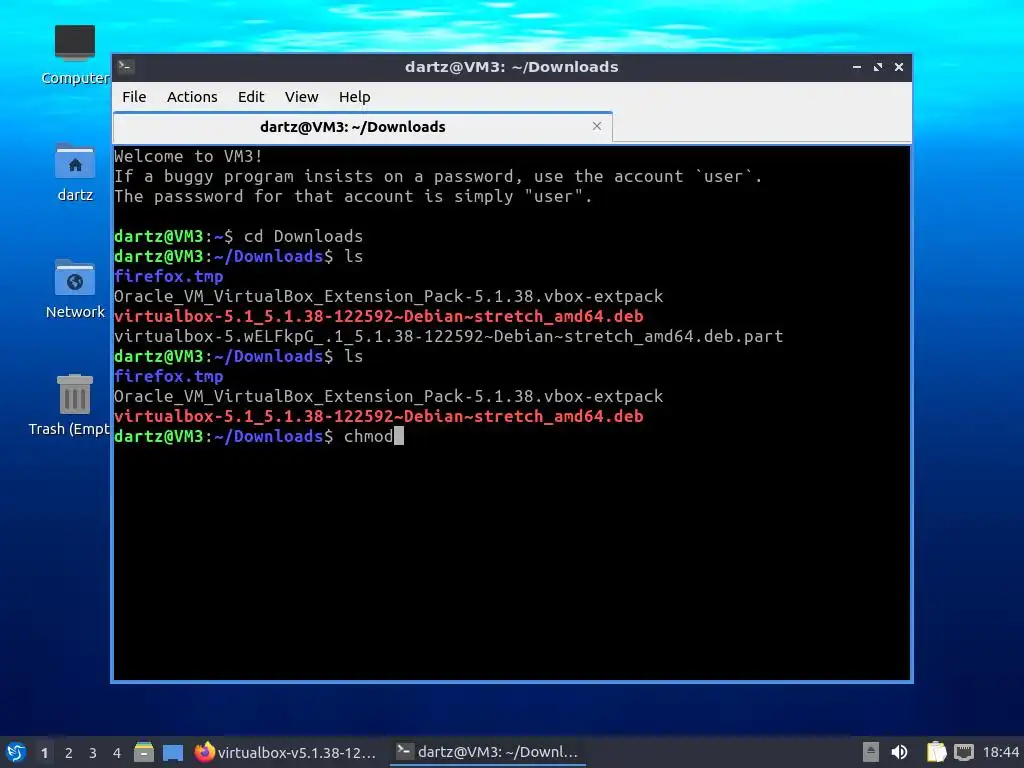The height and width of the screenshot is (768, 1024).
Task: Click the show desktop taskbar icon
Action: 173,752
